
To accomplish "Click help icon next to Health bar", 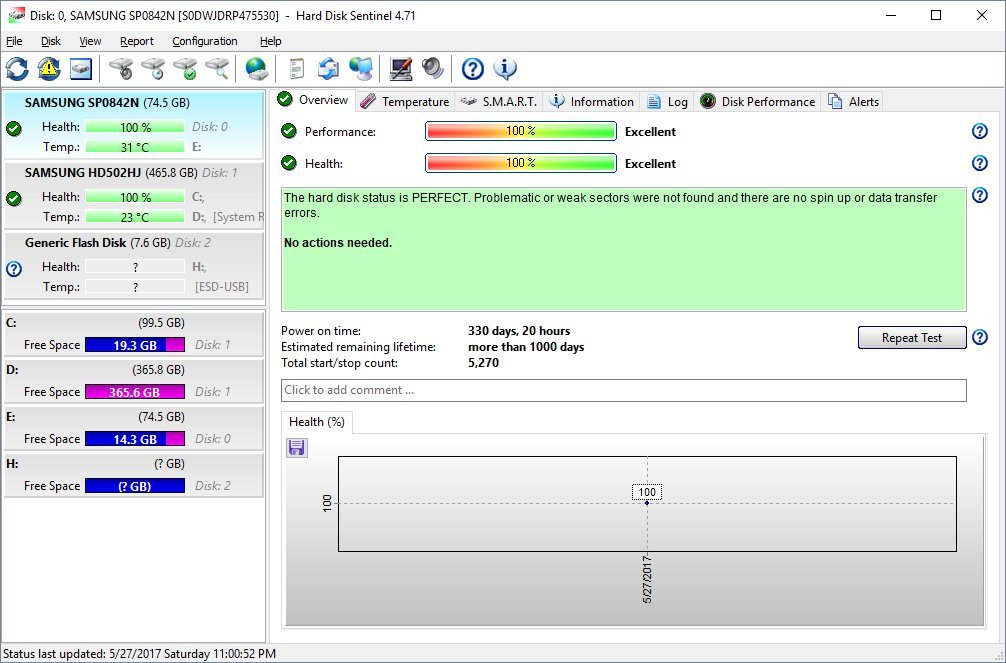I will pyautogui.click(x=980, y=163).
